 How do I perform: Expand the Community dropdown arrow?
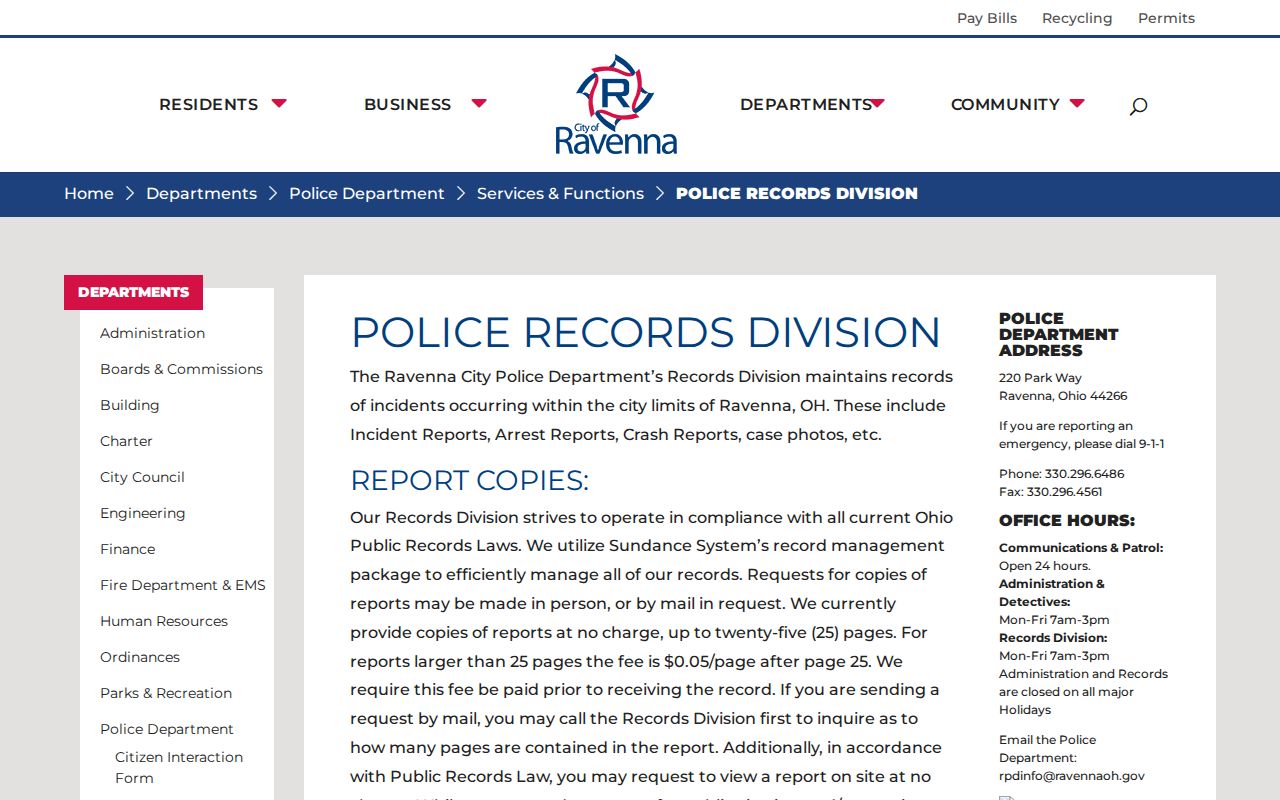(x=1077, y=103)
